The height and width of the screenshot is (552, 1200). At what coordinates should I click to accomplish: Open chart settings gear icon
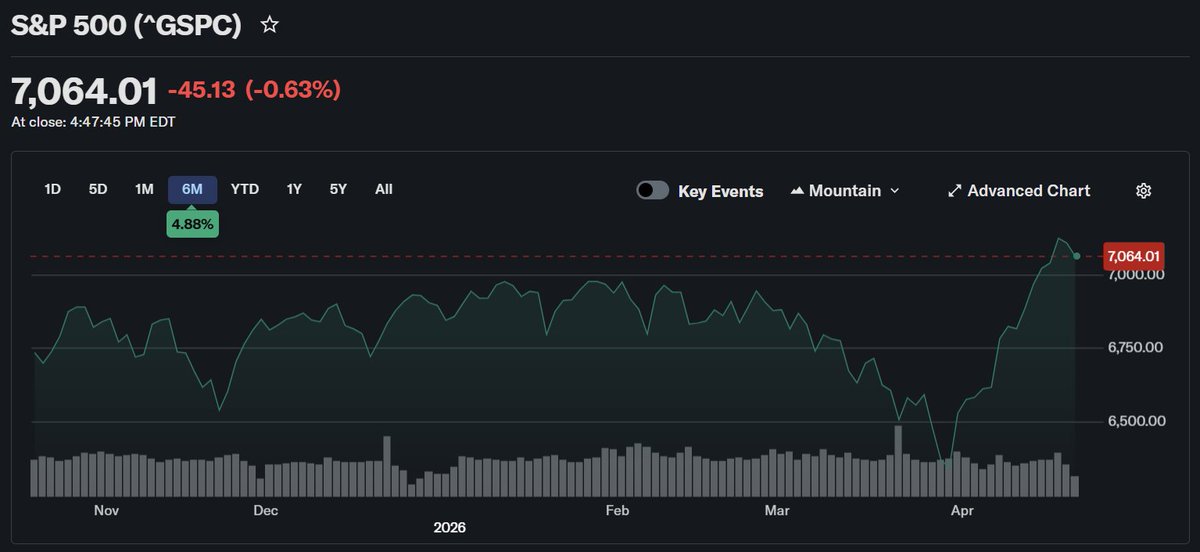1144,190
